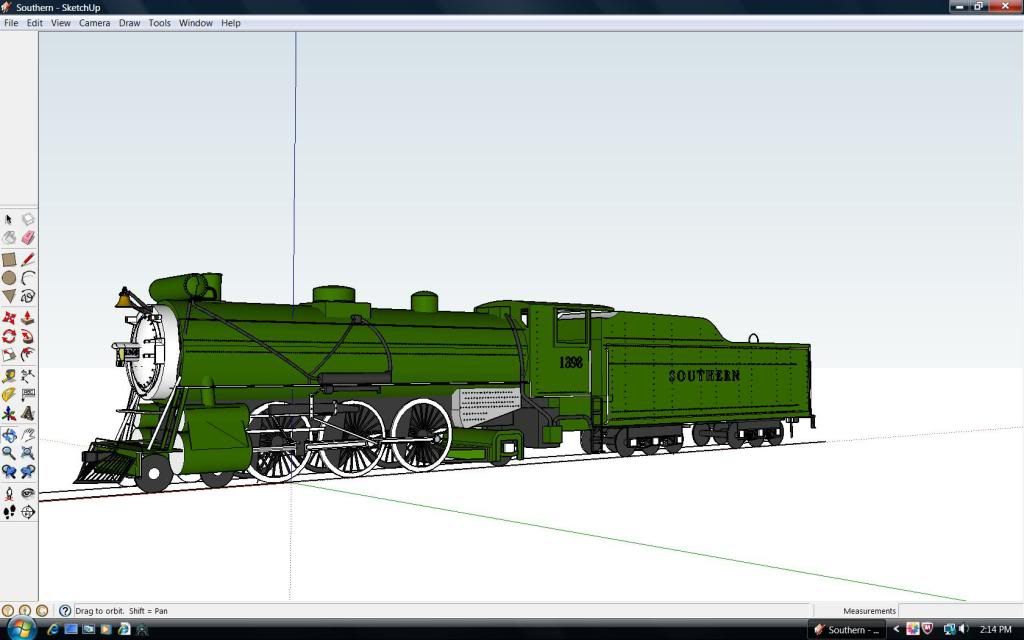Activate the Circle drawing tool
This screenshot has width=1024, height=640.
click(x=8, y=278)
